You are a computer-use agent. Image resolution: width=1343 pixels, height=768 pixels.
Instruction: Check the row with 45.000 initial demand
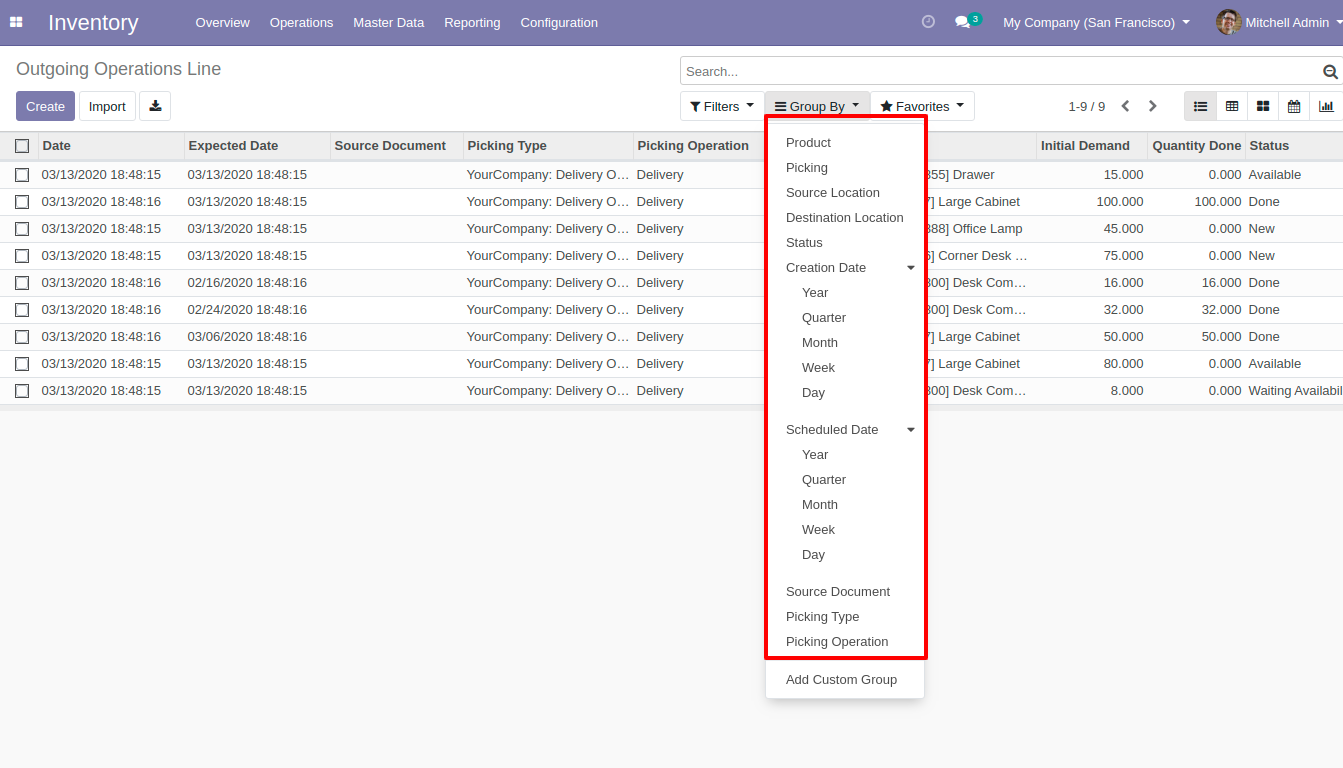point(22,229)
